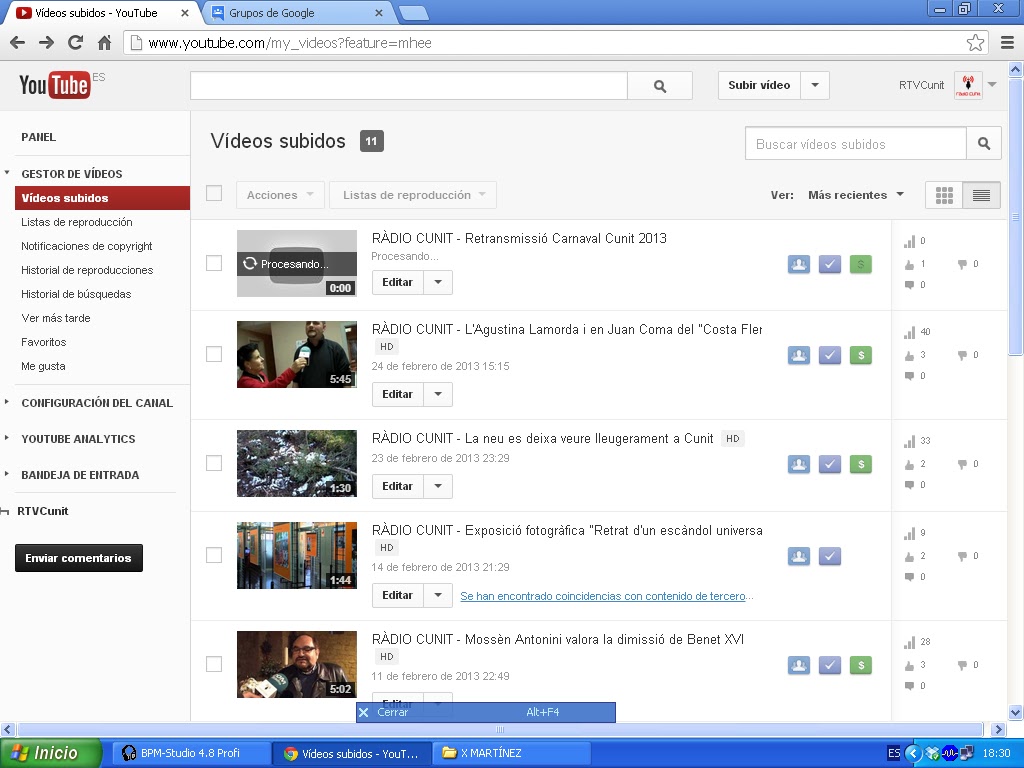The width and height of the screenshot is (1024, 768).
Task: Click the main search magnifier button
Action: [x=660, y=86]
